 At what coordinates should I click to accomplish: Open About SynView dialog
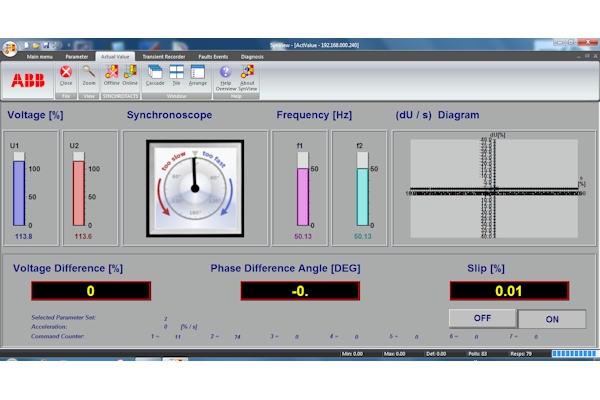coord(247,74)
